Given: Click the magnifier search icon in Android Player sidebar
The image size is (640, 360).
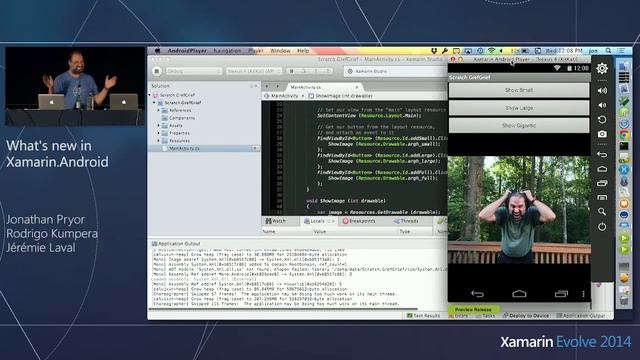Looking at the screenshot, I should click(602, 212).
